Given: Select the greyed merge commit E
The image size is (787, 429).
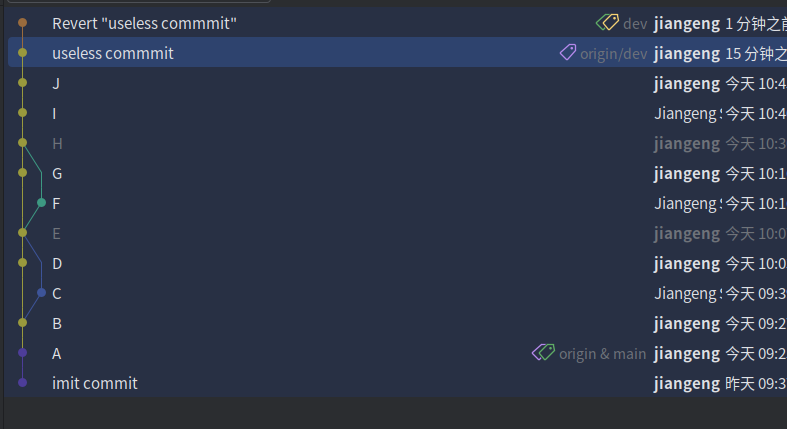Looking at the screenshot, I should 398,233.
